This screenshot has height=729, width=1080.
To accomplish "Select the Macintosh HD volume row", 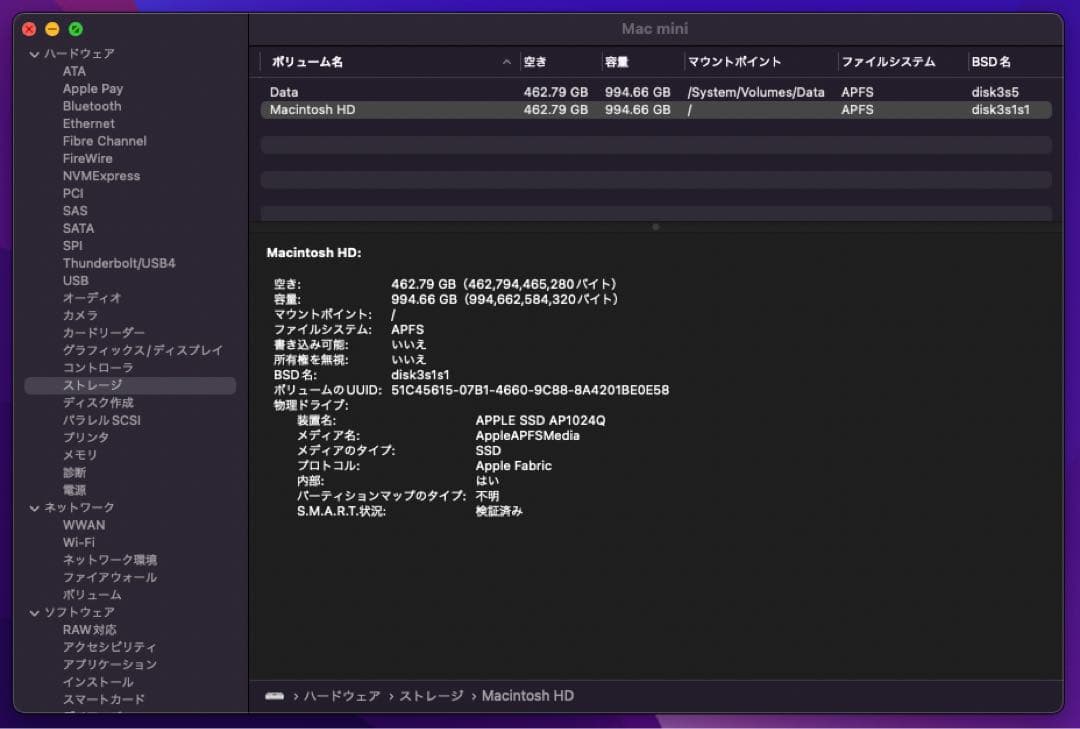I will (312, 110).
